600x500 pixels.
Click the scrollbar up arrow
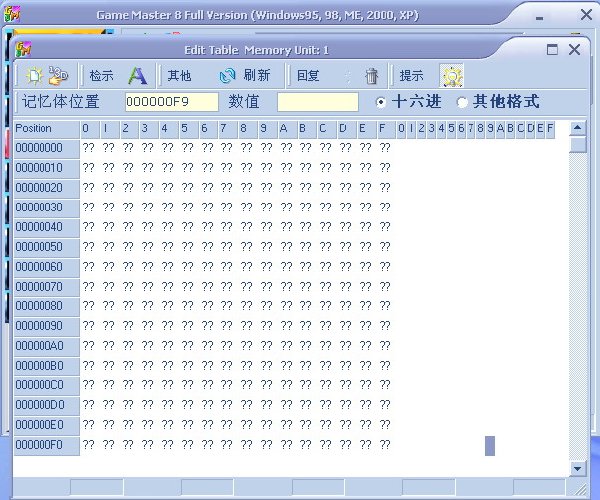[x=577, y=128]
